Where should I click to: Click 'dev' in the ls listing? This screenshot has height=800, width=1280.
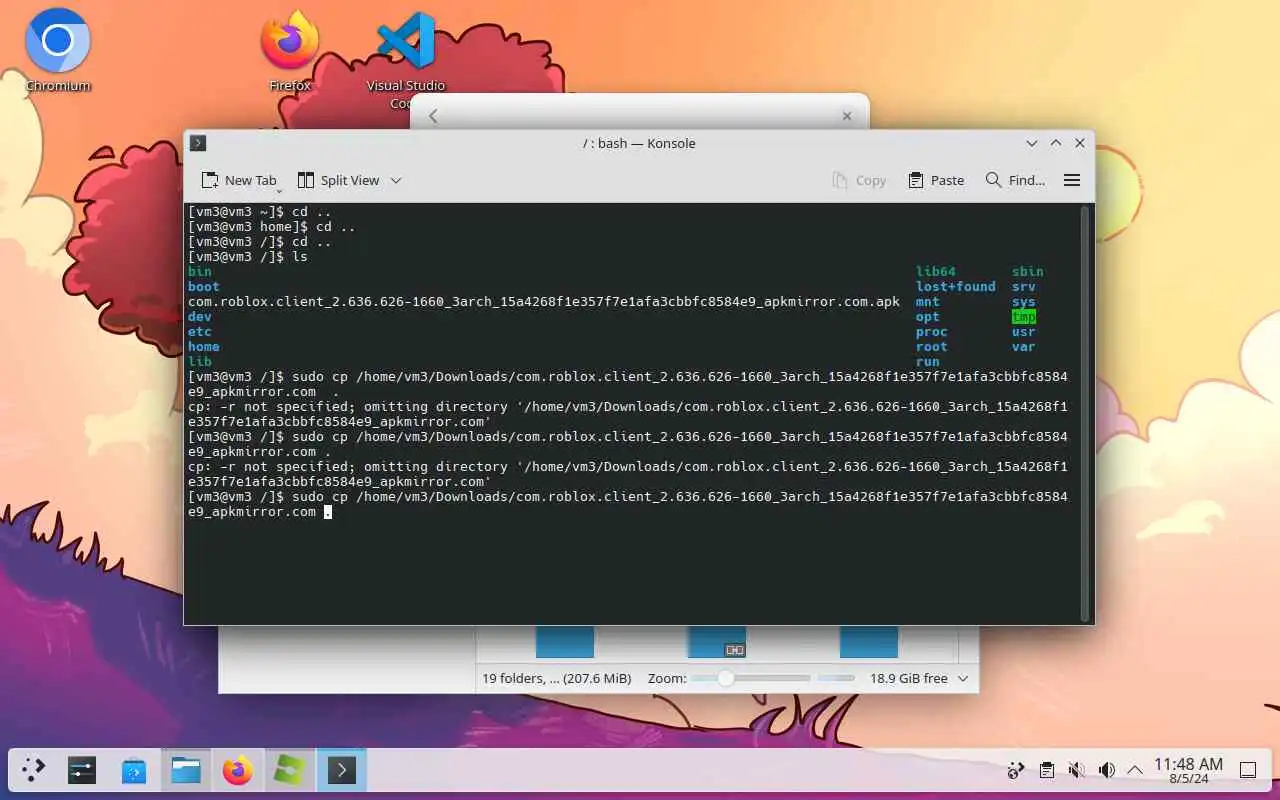click(x=199, y=317)
